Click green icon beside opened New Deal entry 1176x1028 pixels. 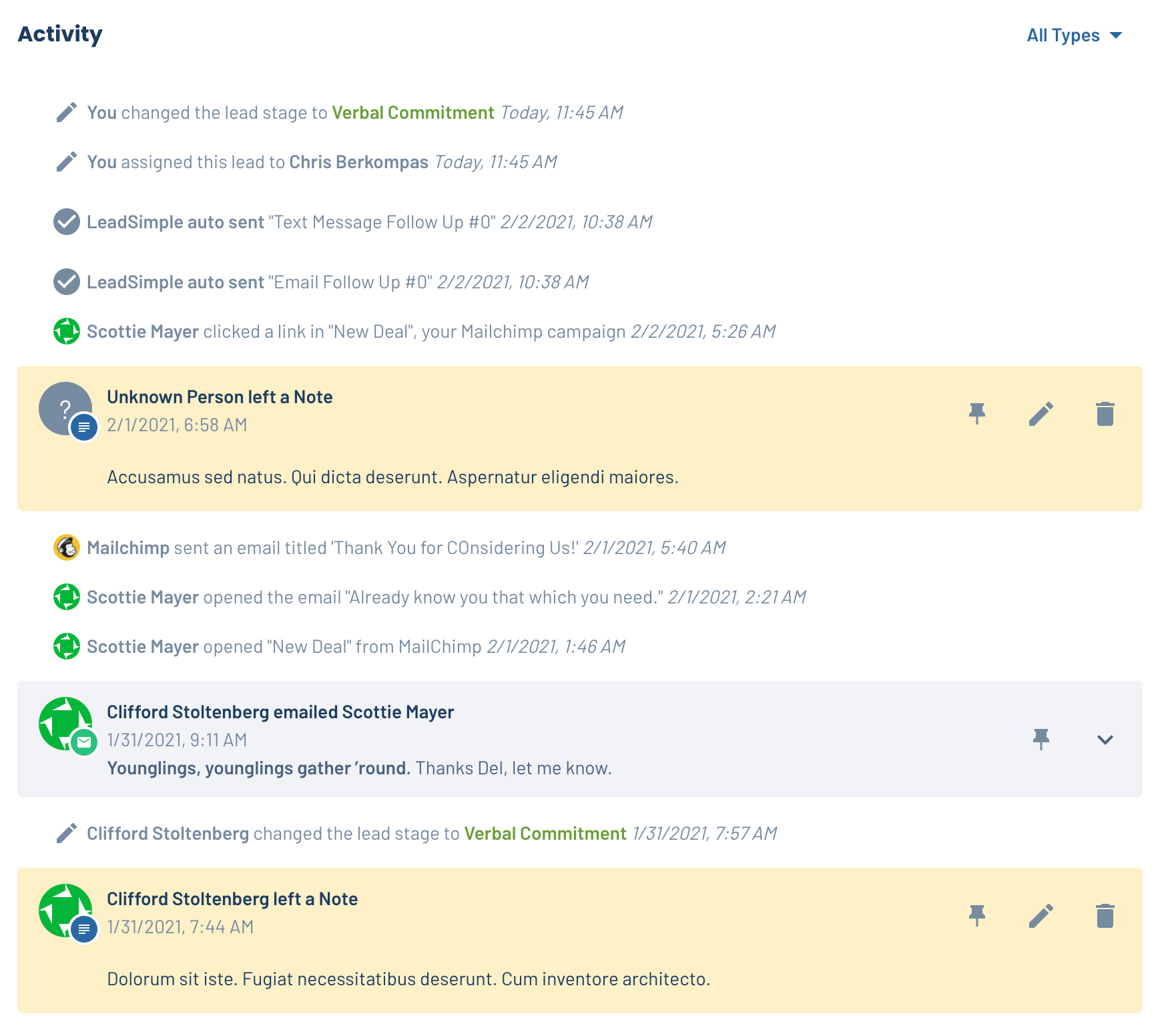point(67,646)
